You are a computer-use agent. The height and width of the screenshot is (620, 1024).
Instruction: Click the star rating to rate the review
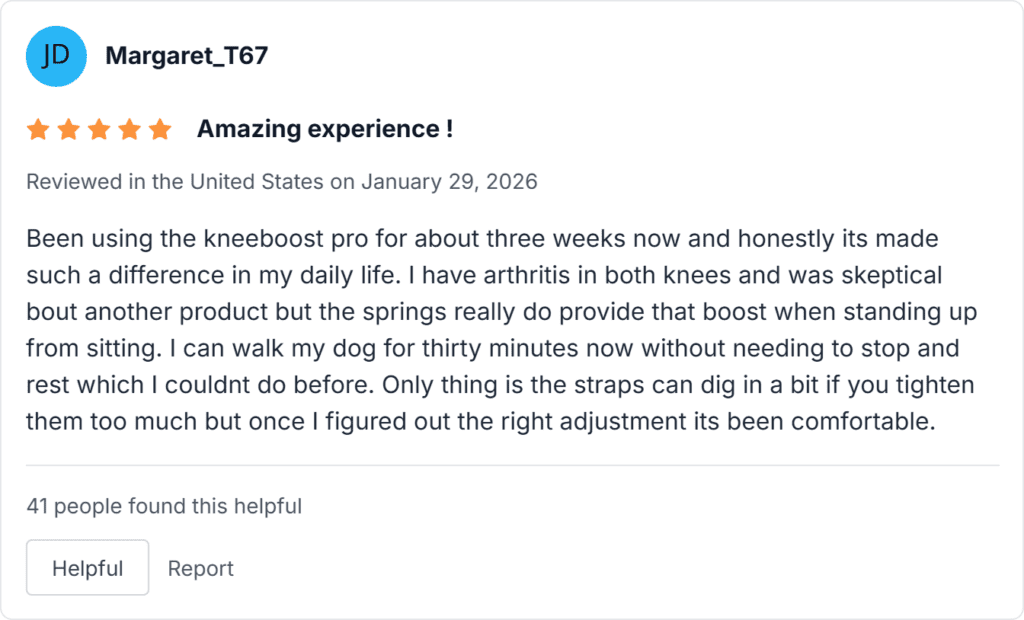99,128
